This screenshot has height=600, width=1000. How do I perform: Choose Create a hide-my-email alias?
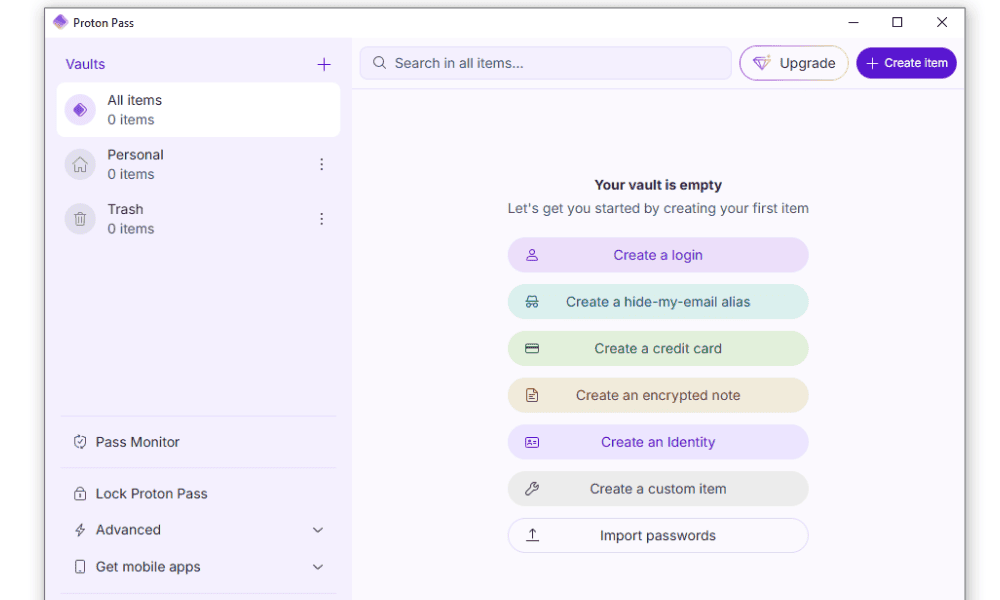(657, 302)
